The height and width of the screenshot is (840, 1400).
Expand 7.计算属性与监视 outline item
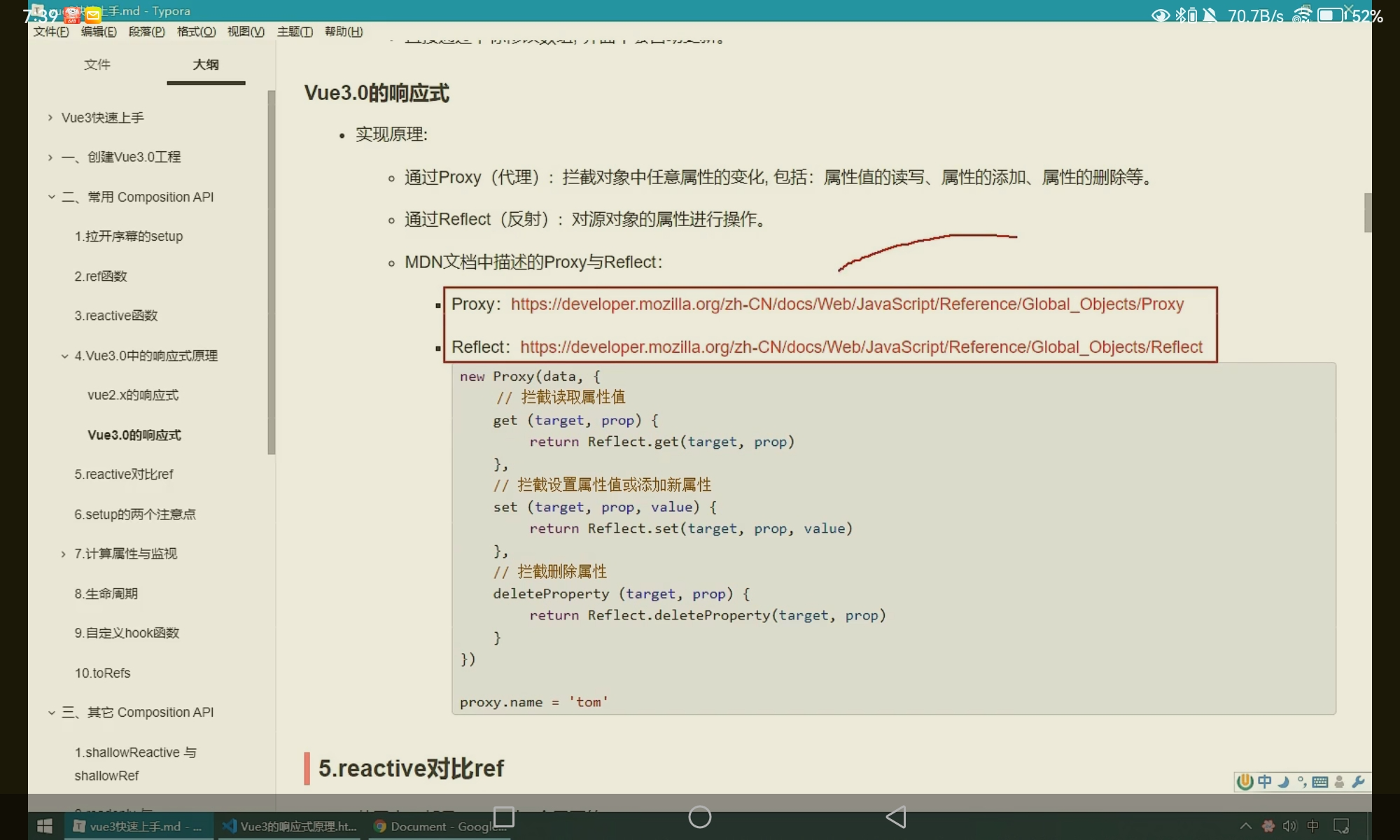[64, 554]
